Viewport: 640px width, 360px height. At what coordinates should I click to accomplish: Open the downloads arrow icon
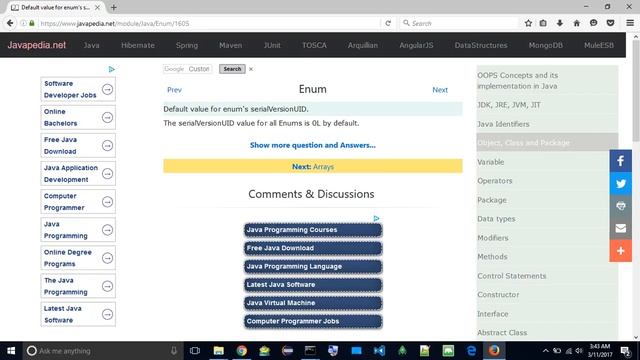click(560, 23)
